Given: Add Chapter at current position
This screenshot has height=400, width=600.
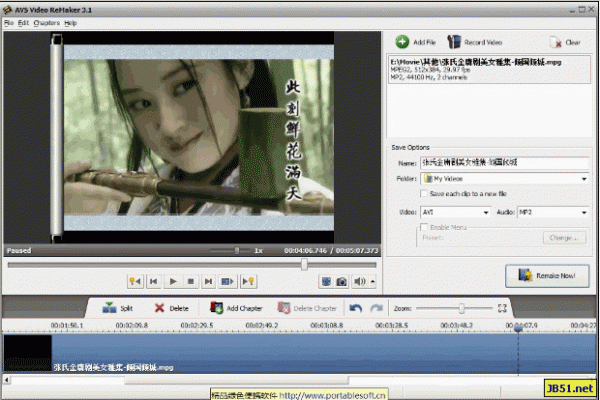Looking at the screenshot, I should click(236, 308).
